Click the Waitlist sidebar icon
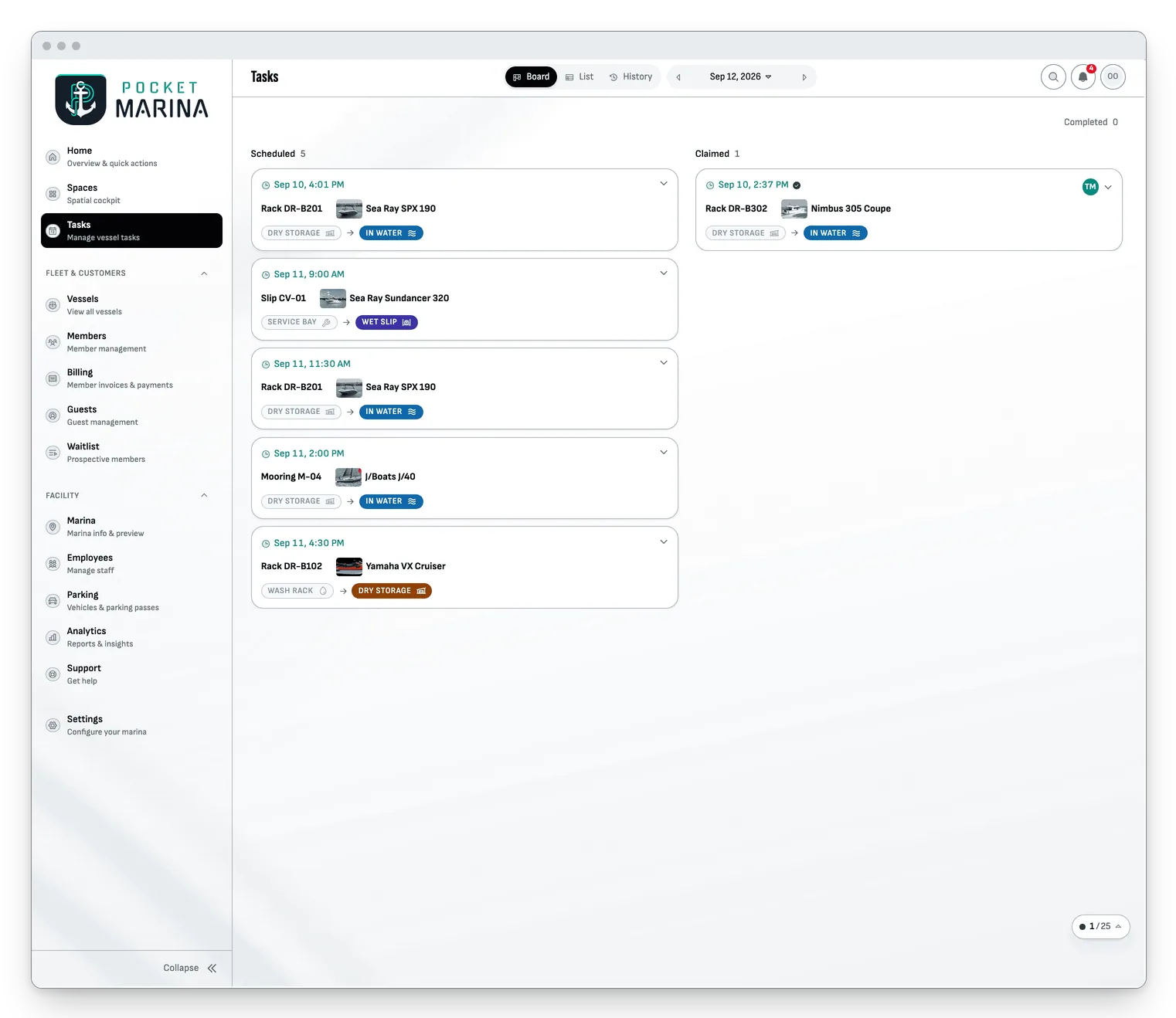Viewport: 1176px width, 1018px height. 53,453
